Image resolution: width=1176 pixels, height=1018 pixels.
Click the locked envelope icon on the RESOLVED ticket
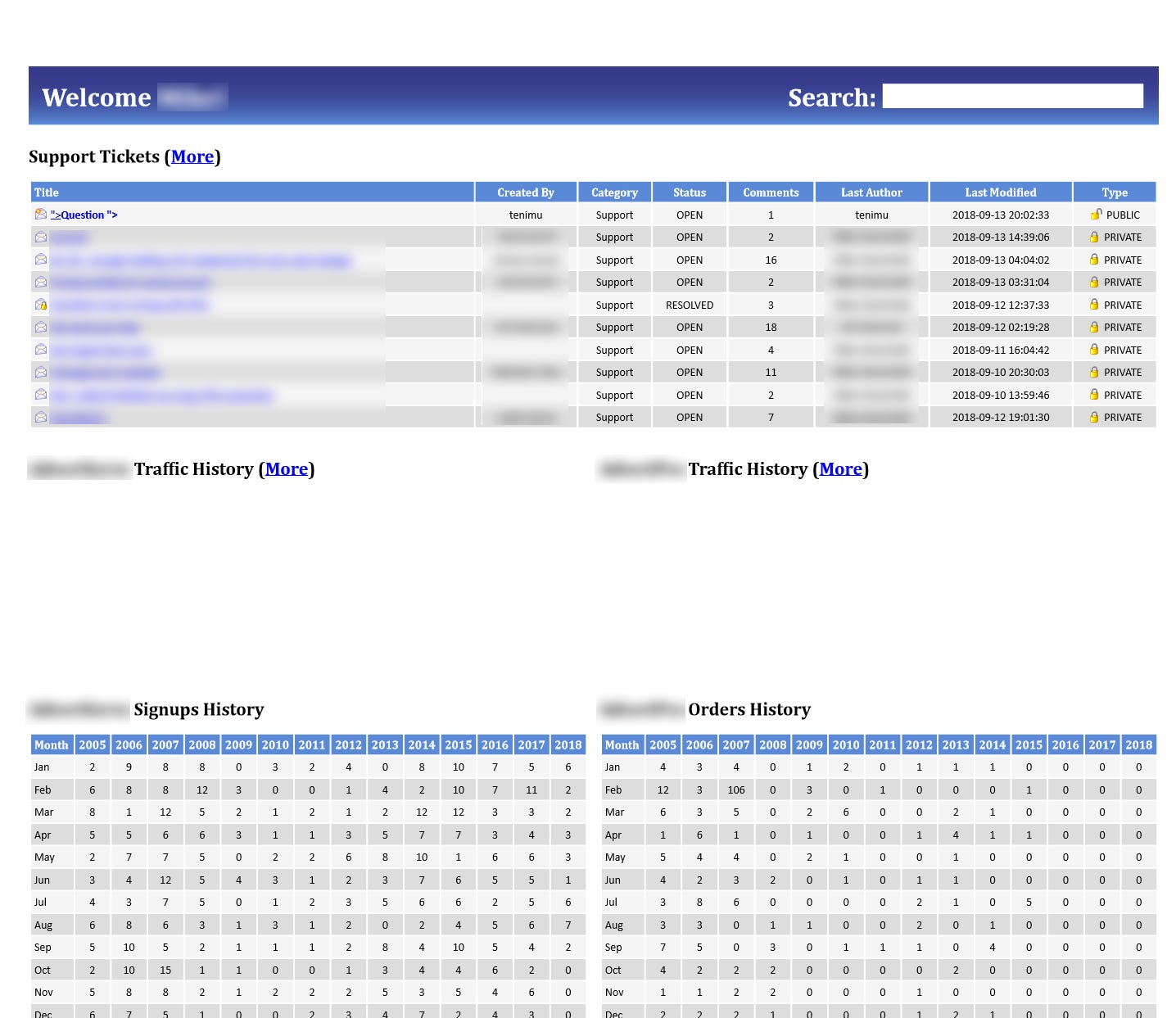tap(40, 305)
